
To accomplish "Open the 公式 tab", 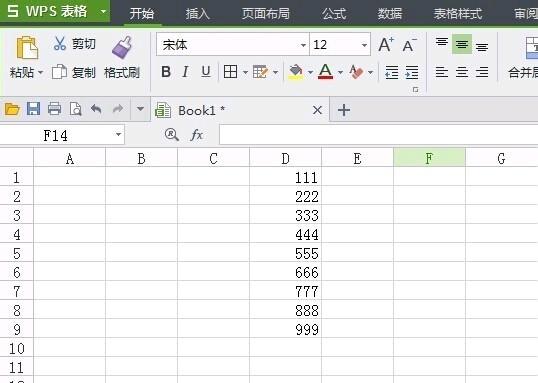I will (334, 14).
